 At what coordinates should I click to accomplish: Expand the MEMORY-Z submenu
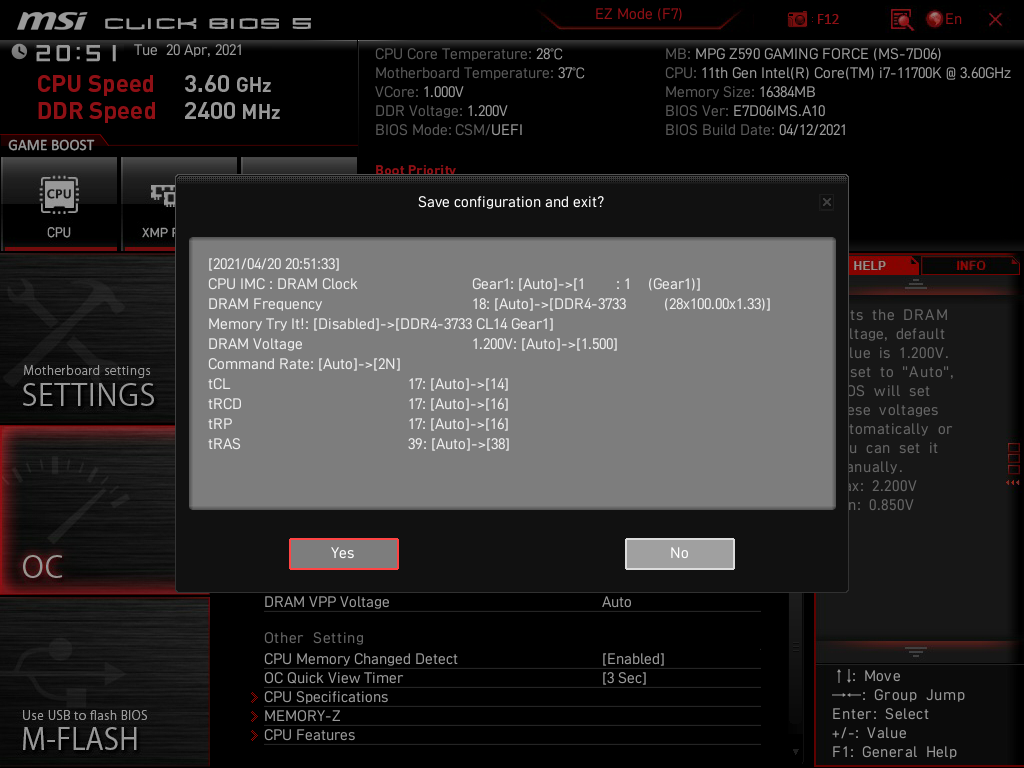pyautogui.click(x=302, y=716)
